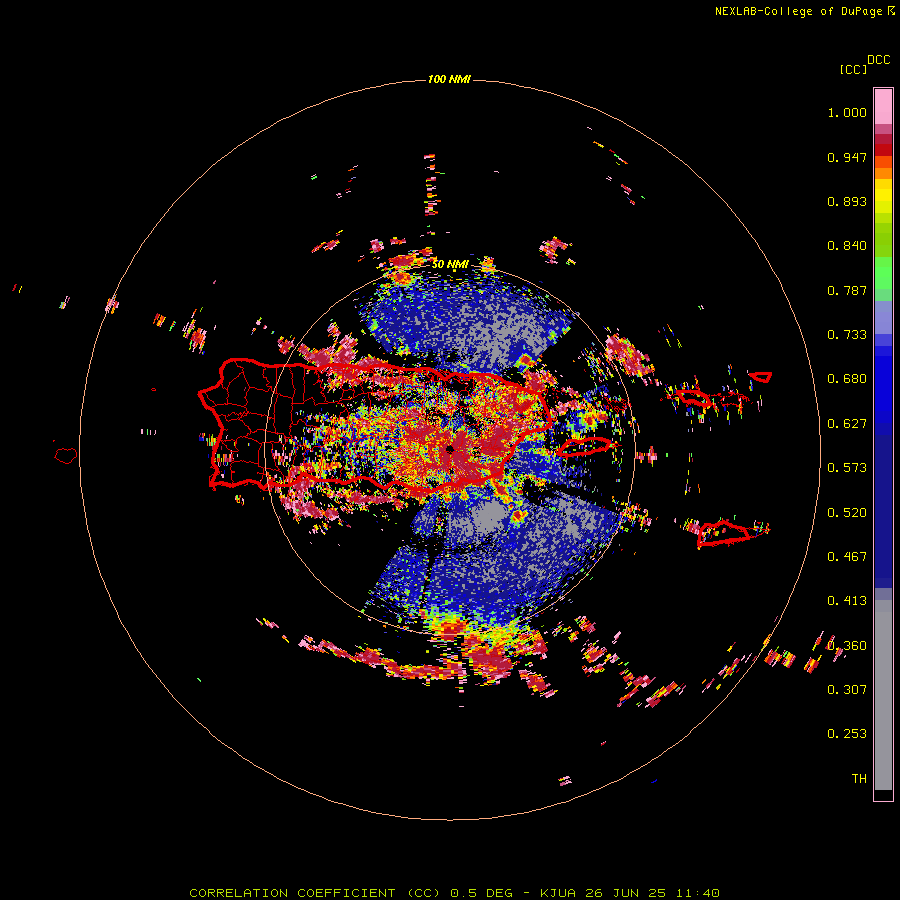Select the 0.787 legend value
Image resolution: width=900 pixels, height=900 pixels.
pyautogui.click(x=847, y=290)
